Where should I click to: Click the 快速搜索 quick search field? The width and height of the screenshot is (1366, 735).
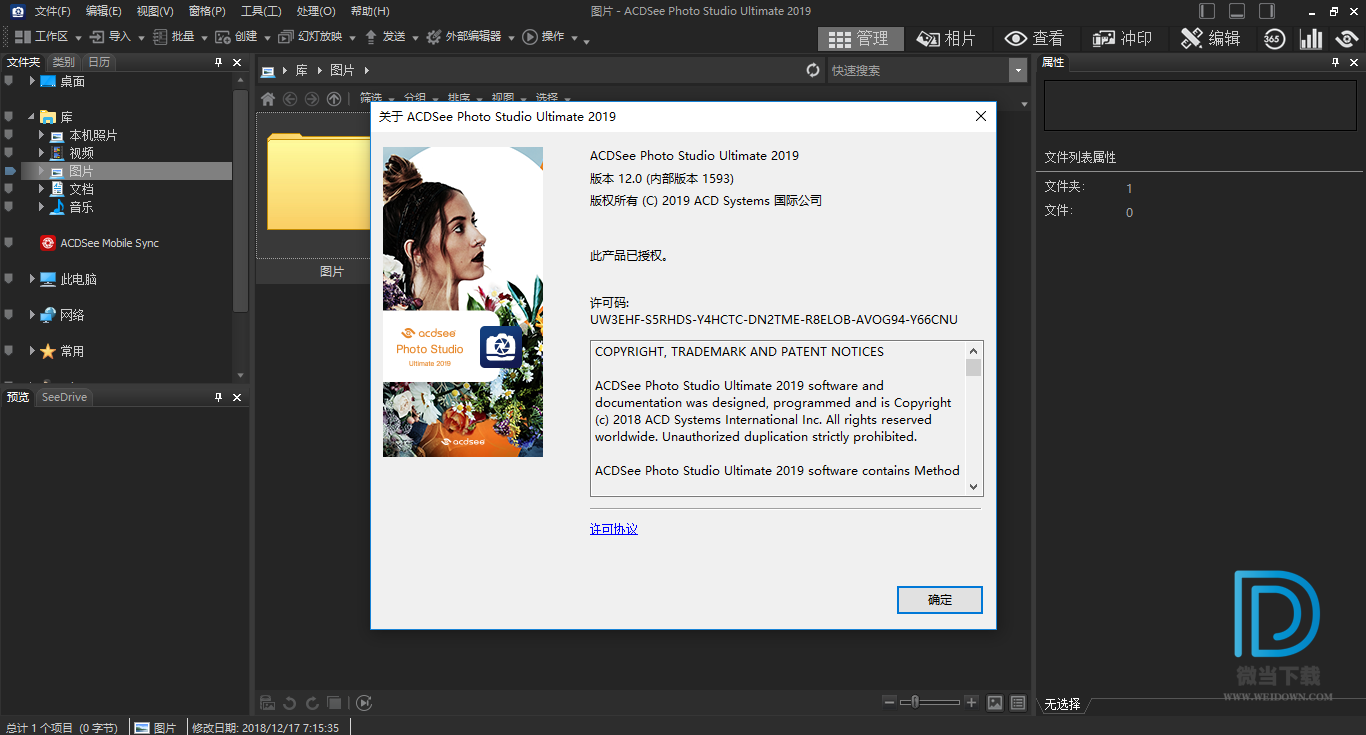point(918,70)
